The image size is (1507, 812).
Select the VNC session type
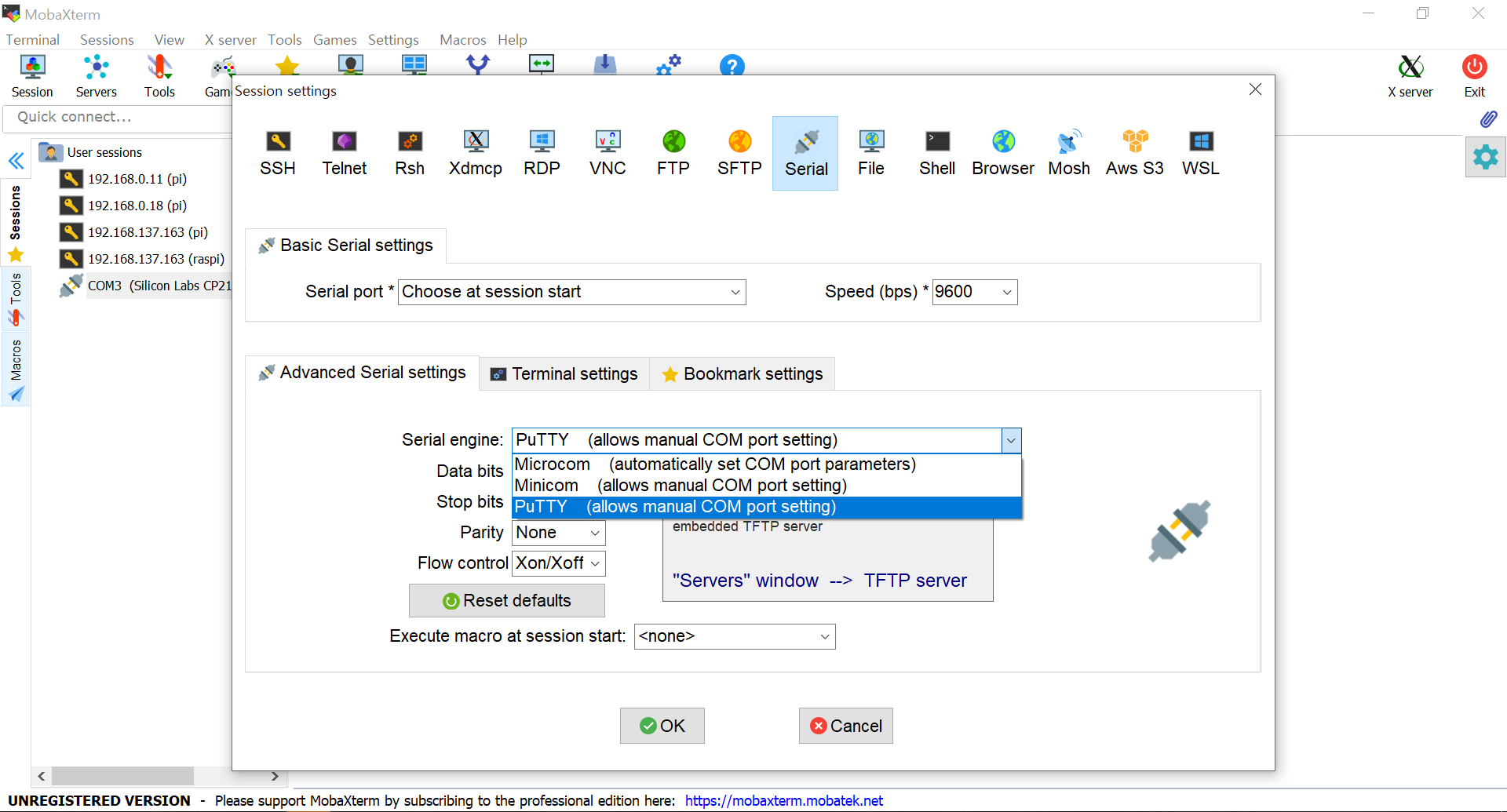click(608, 154)
